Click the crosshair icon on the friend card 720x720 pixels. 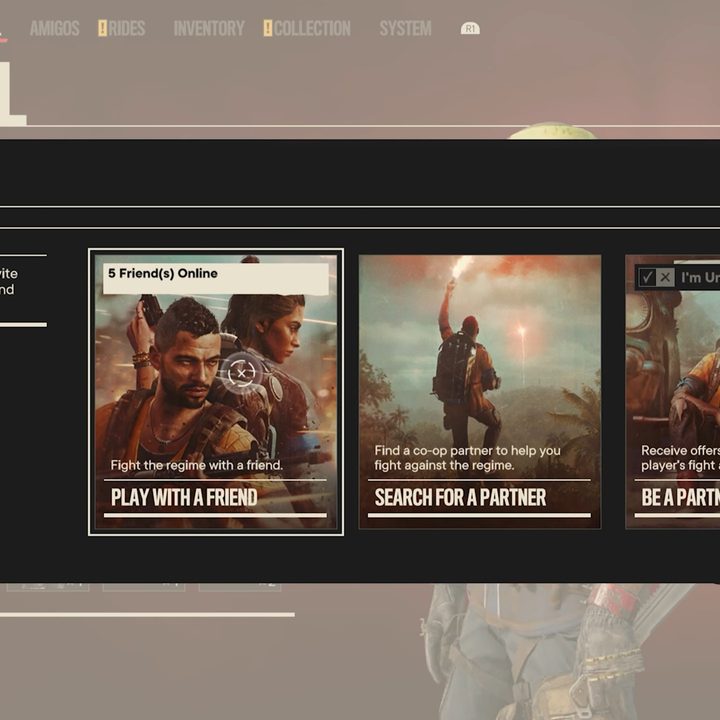click(x=242, y=373)
